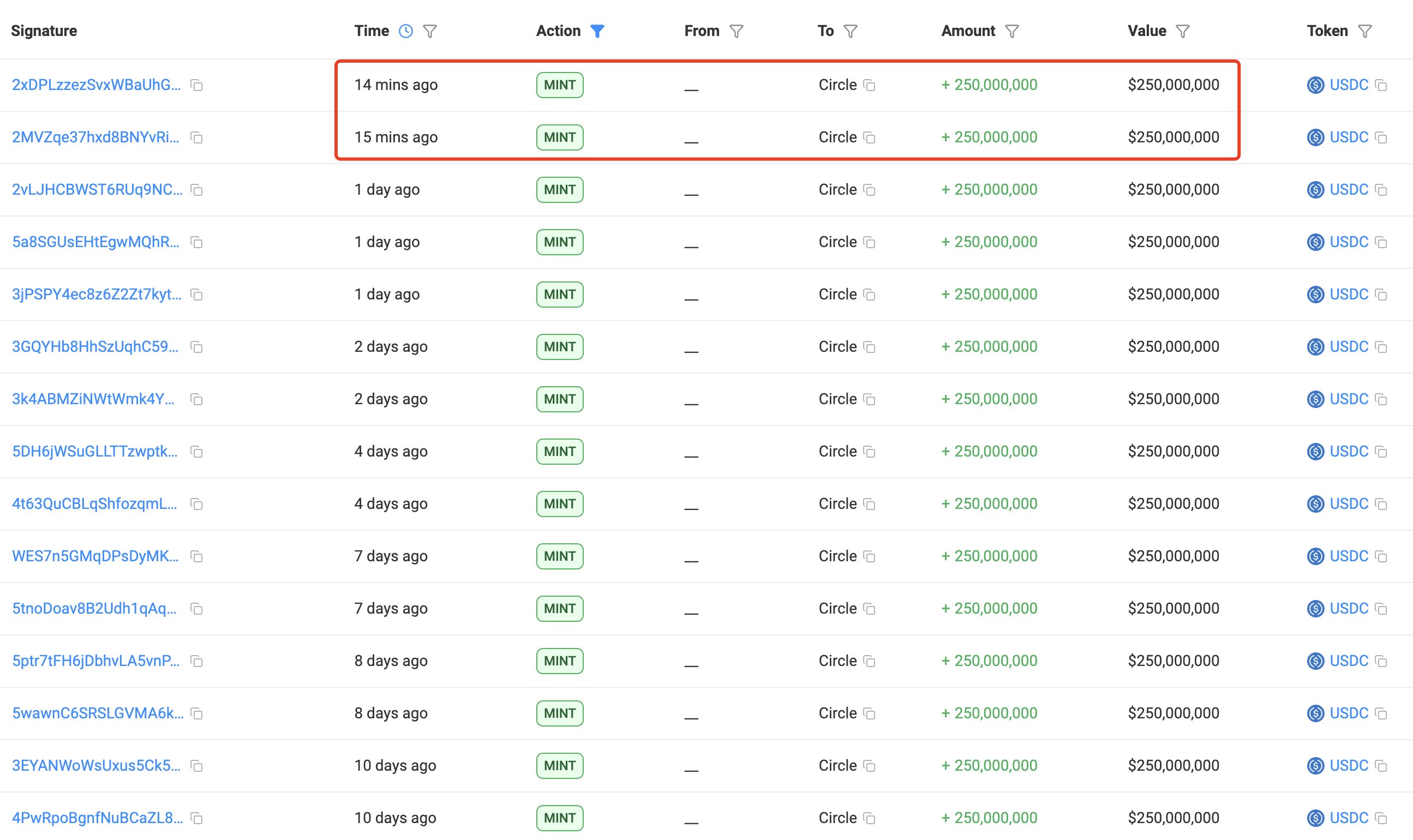Click Circle label in 14 mins ago row
This screenshot has height=840, width=1413.
pyautogui.click(x=837, y=85)
